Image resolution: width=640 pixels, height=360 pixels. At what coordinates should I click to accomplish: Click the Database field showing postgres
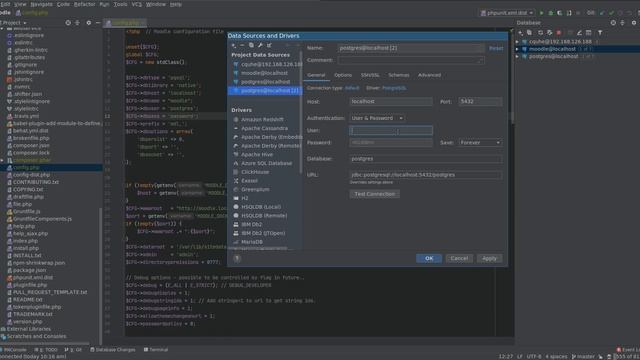(x=426, y=159)
